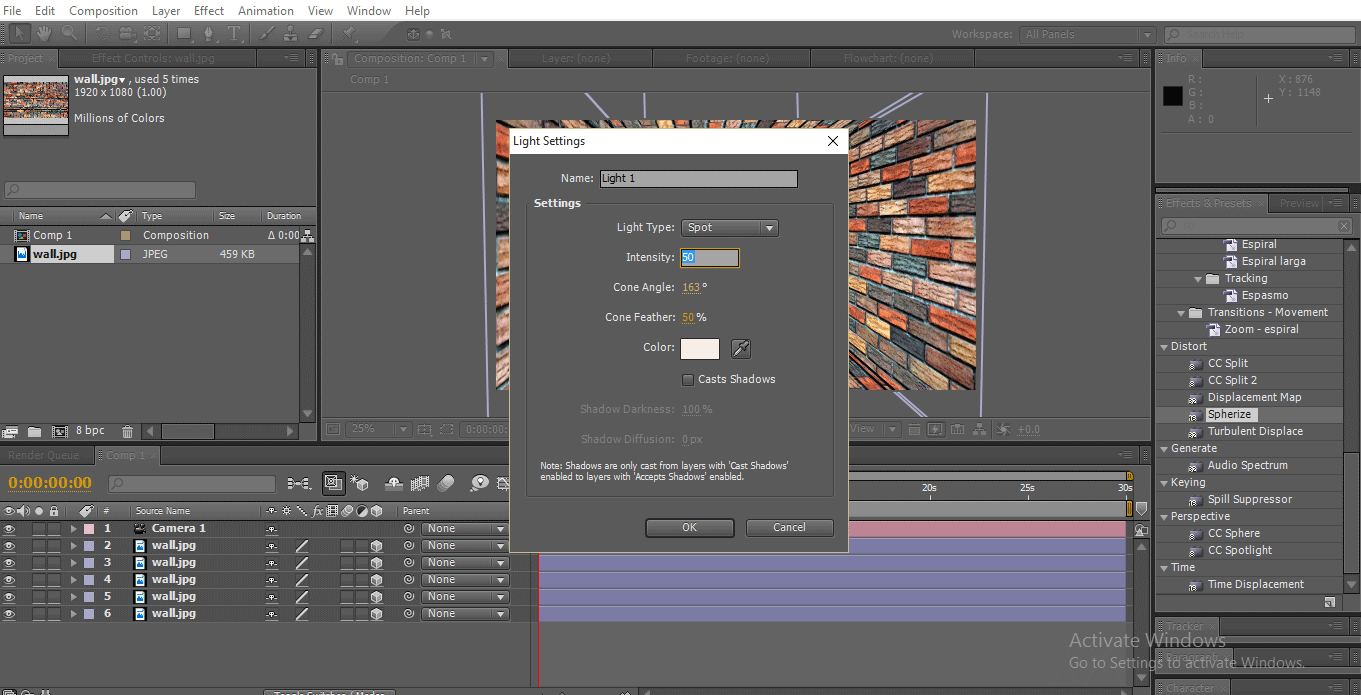
Task: Click OK in Light Settings
Action: click(x=689, y=528)
